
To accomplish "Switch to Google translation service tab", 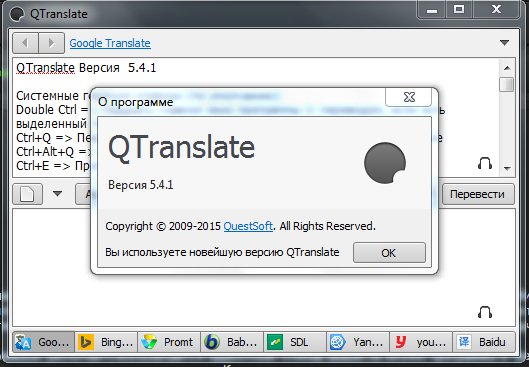I will pos(44,342).
